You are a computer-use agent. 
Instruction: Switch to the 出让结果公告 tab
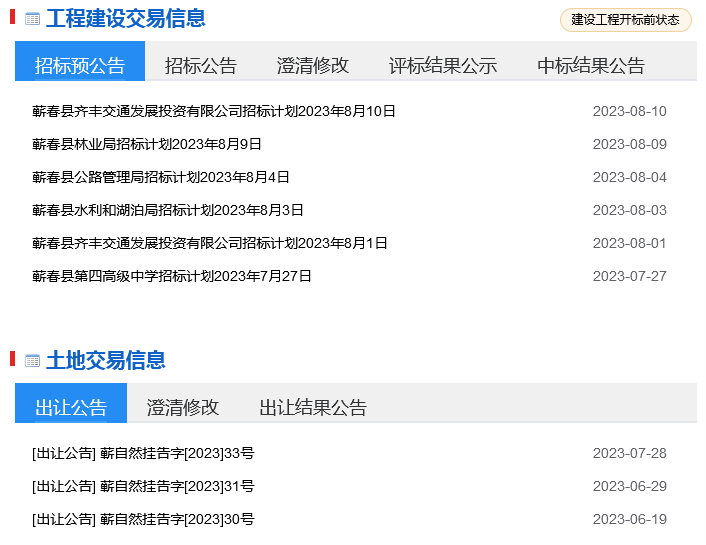point(313,408)
